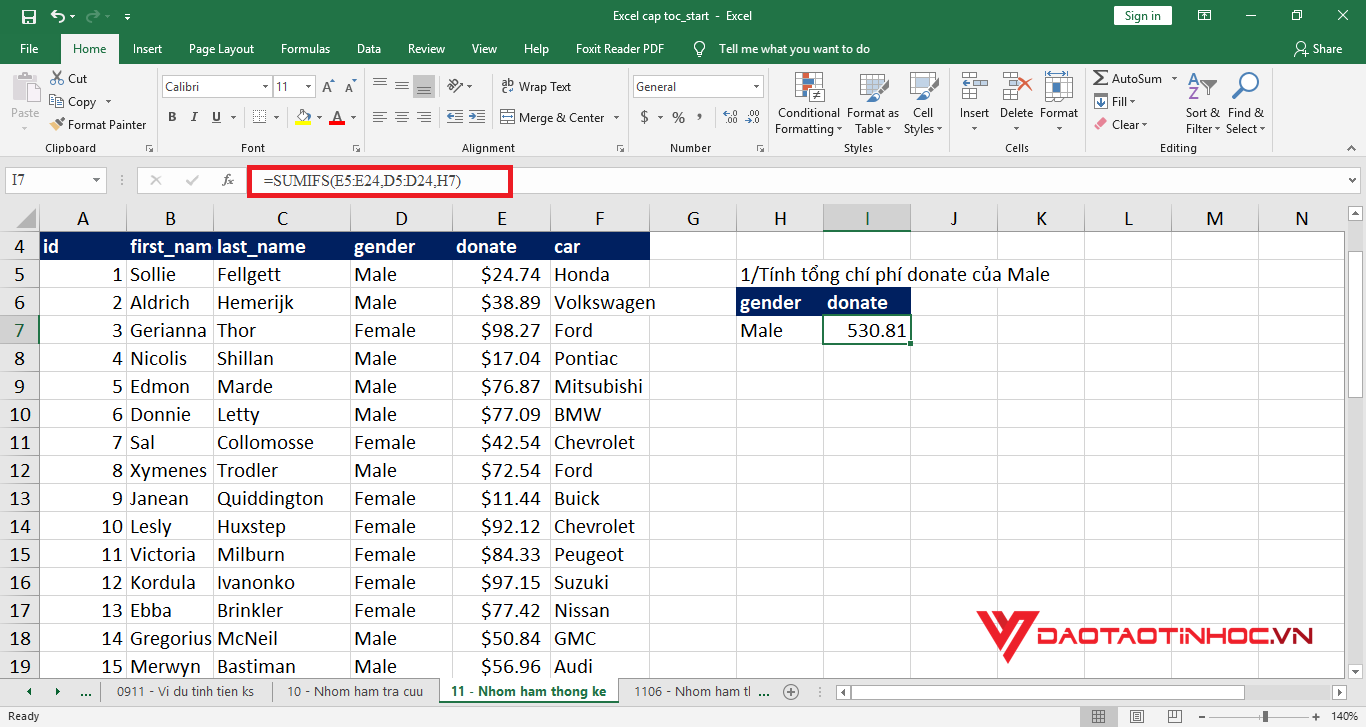
Task: Open Cell Styles gallery
Action: click(x=922, y=103)
